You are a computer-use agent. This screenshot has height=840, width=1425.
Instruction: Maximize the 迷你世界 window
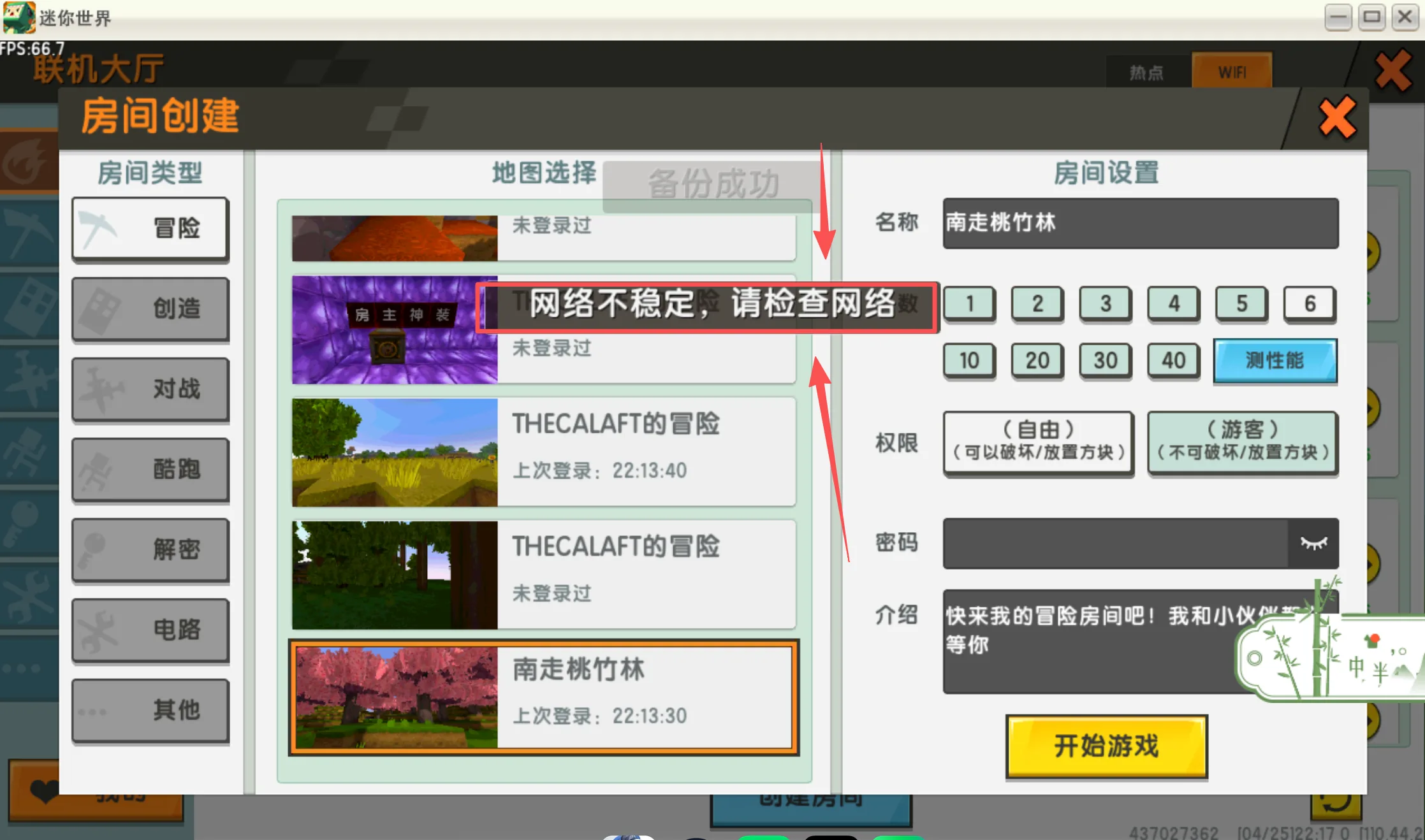1371,17
